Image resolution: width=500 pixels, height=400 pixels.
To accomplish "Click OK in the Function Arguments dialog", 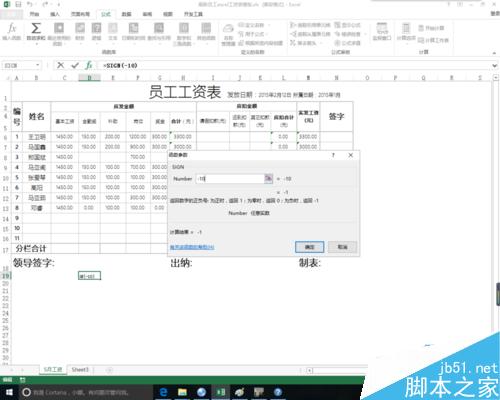I will coord(309,247).
